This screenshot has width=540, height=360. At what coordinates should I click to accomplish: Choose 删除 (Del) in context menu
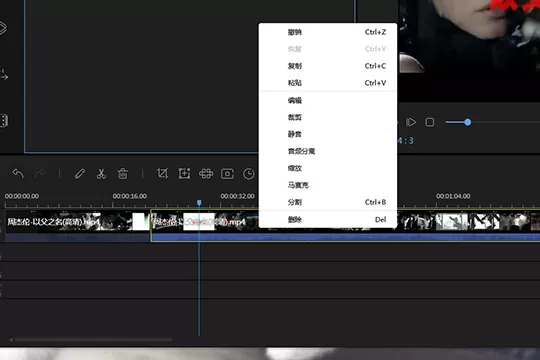coord(328,219)
